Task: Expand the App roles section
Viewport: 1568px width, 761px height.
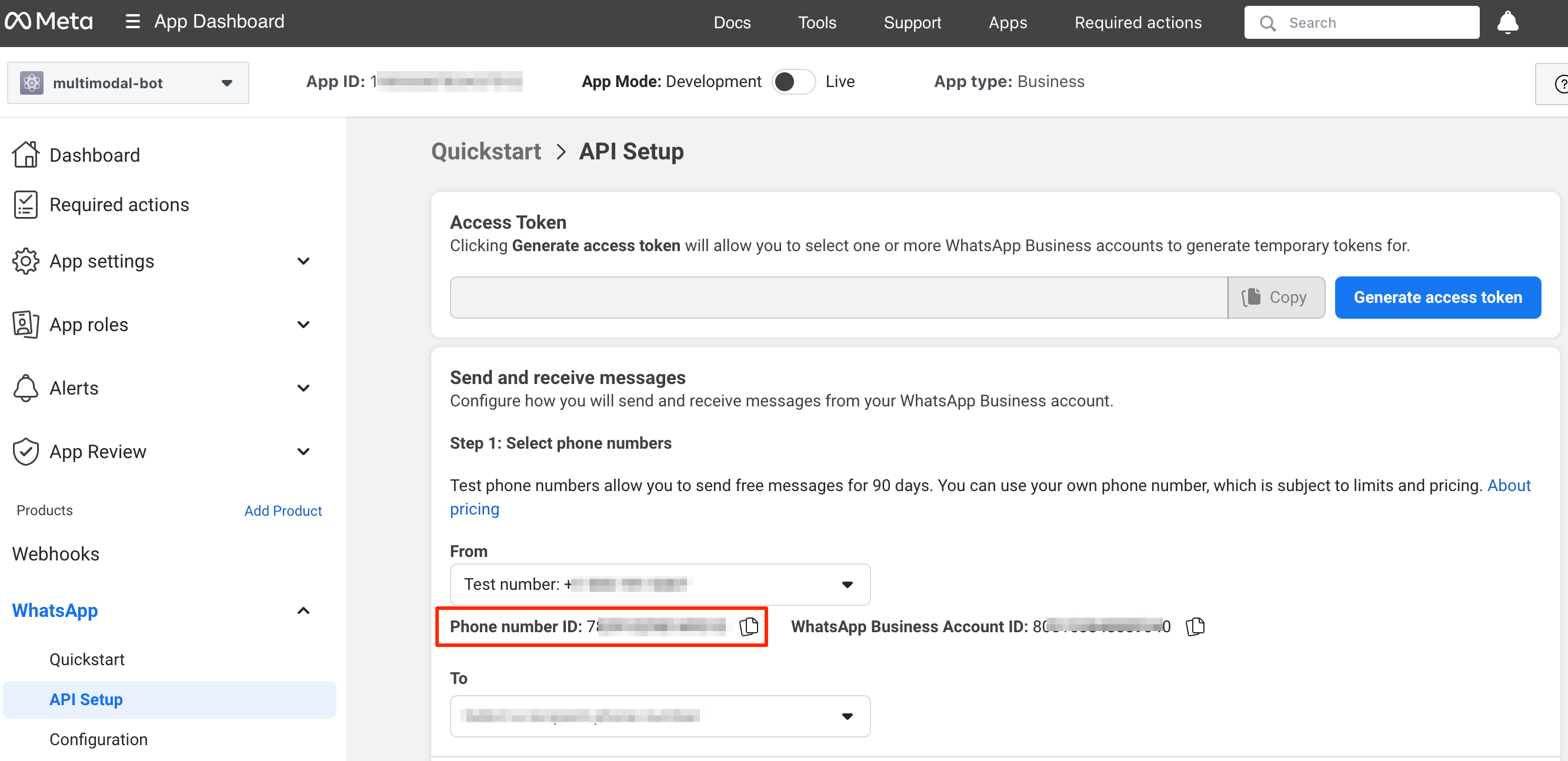Action: point(302,325)
